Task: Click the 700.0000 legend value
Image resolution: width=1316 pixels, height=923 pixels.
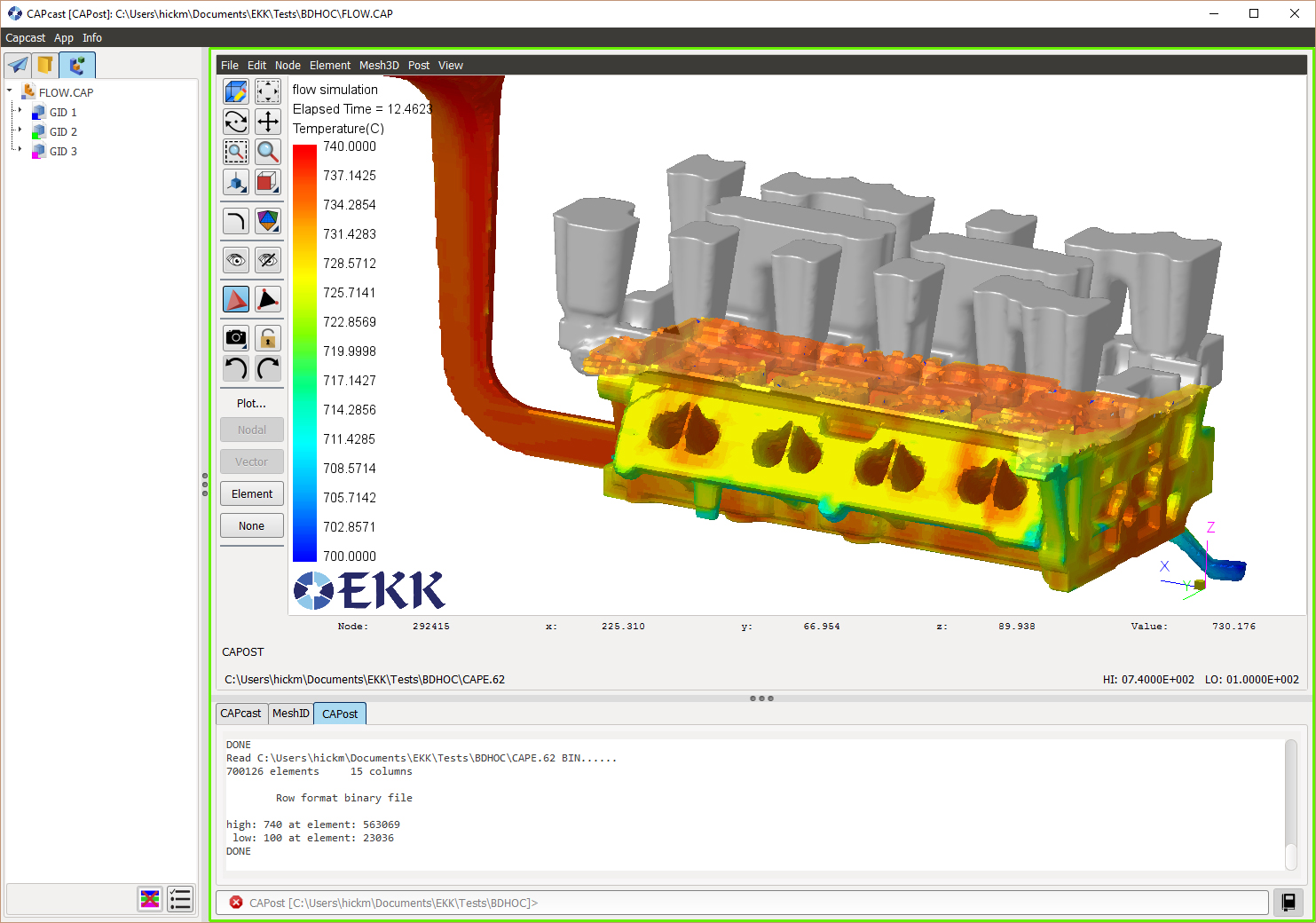Action: click(x=350, y=556)
